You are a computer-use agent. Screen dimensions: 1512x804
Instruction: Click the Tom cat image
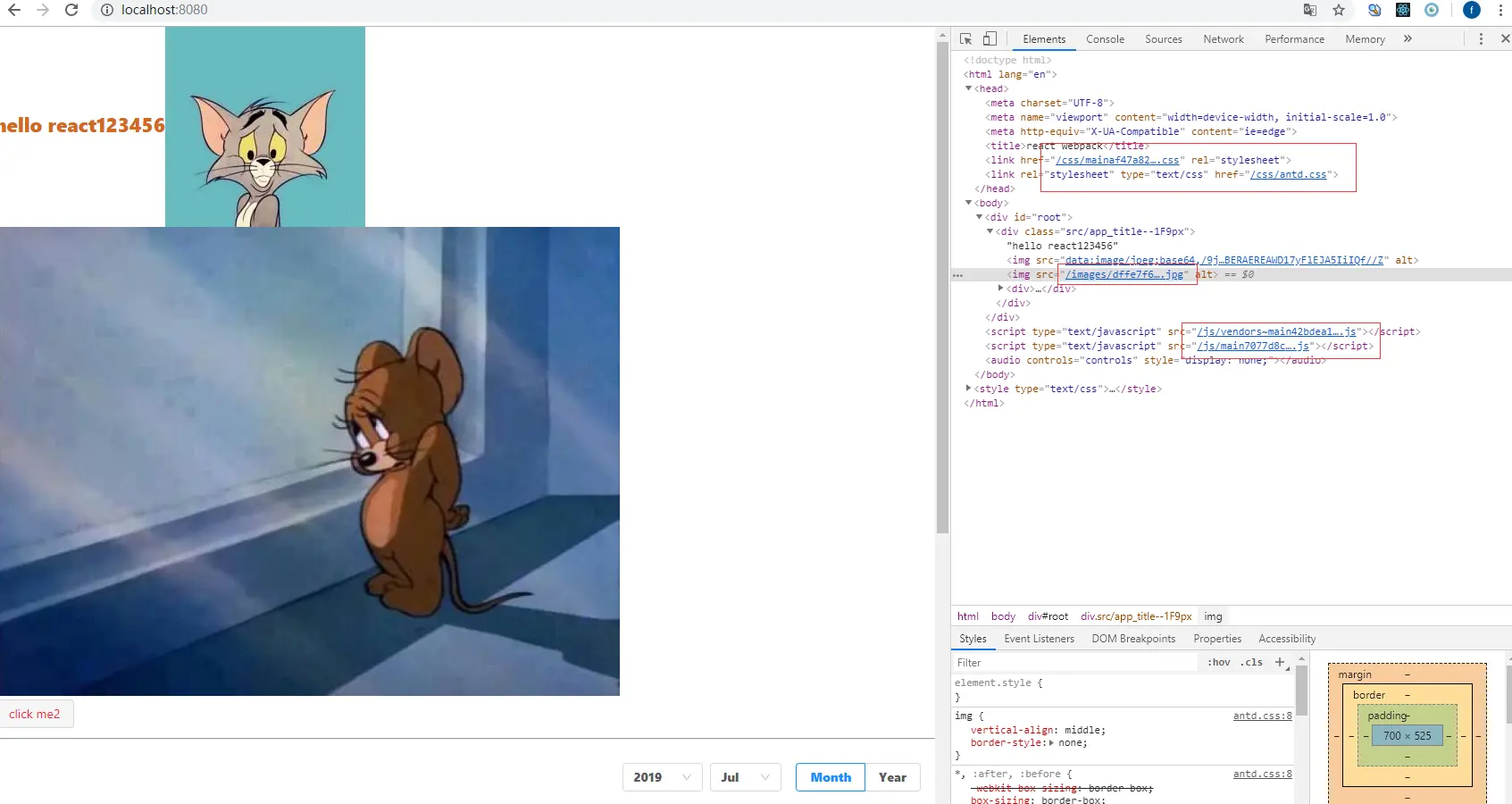click(x=265, y=127)
